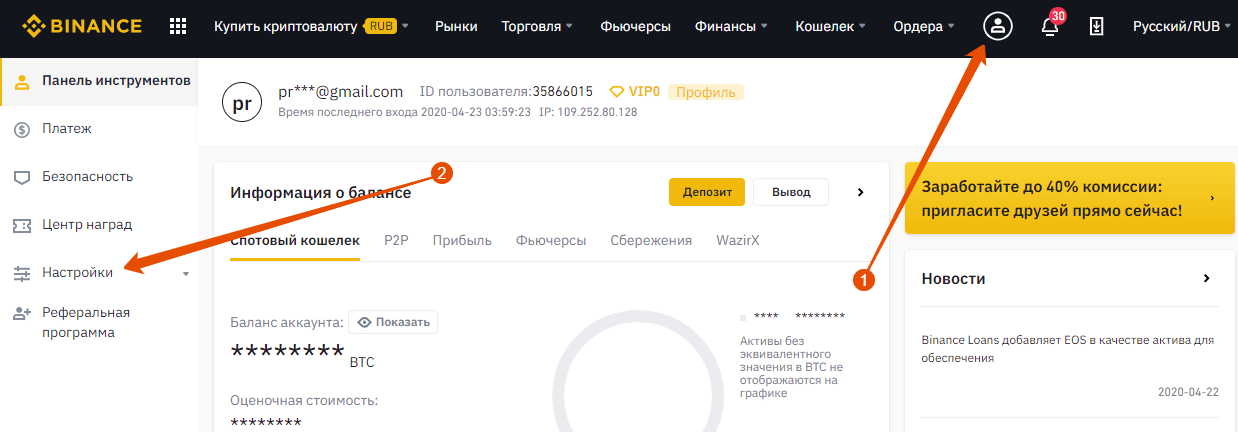Click the user ID 35866015
The width and height of the screenshot is (1238, 432).
pyautogui.click(x=562, y=92)
